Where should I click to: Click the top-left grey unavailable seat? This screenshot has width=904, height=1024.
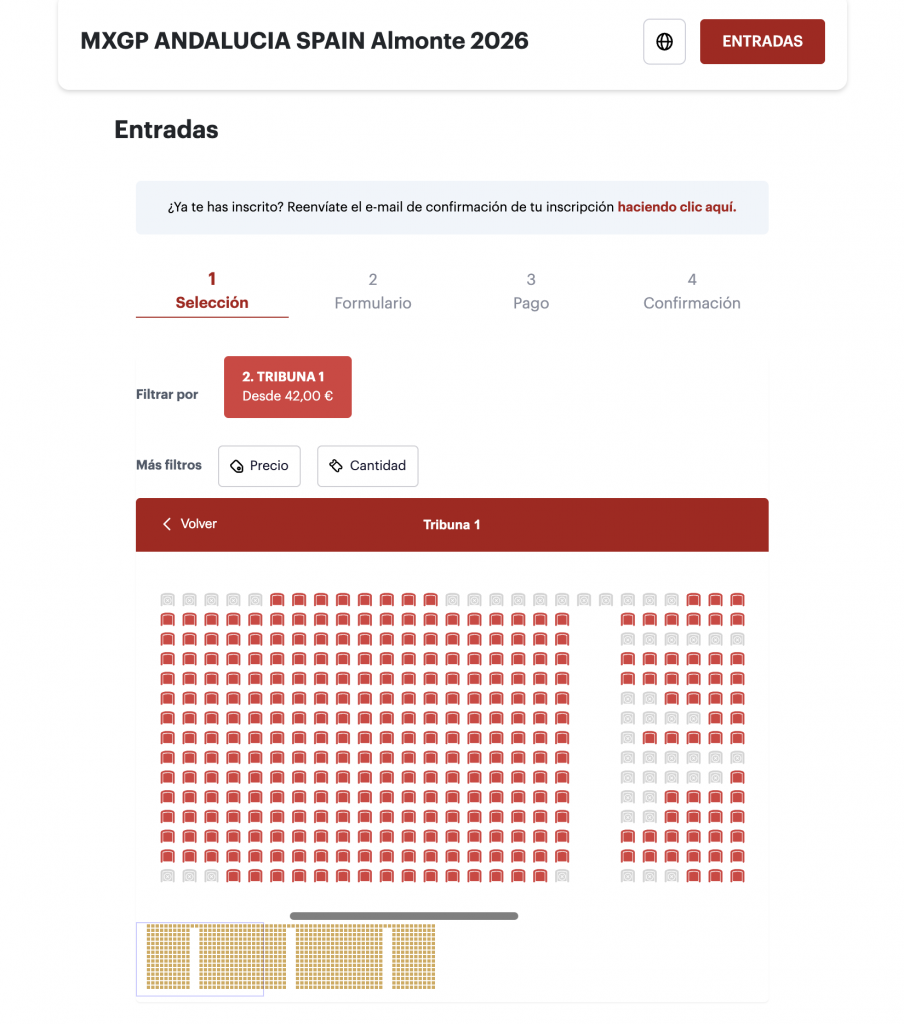pyautogui.click(x=168, y=600)
